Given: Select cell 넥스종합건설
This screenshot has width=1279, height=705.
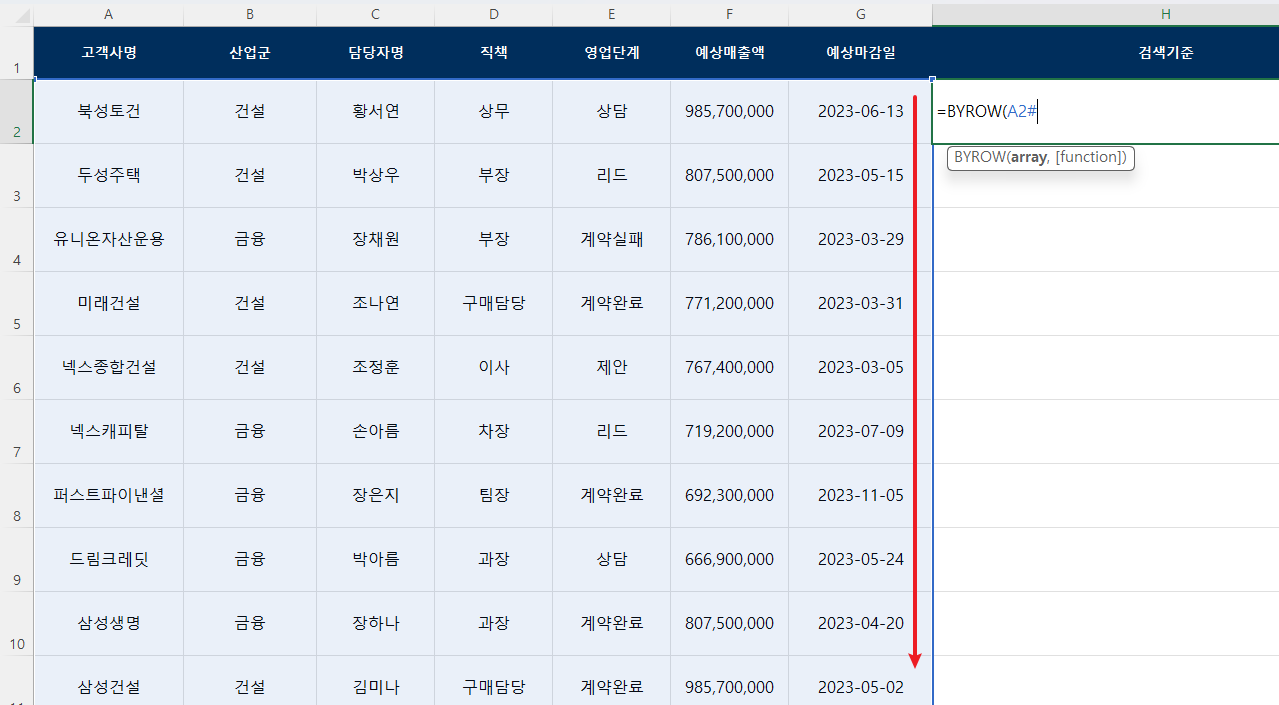Looking at the screenshot, I should pos(108,367).
